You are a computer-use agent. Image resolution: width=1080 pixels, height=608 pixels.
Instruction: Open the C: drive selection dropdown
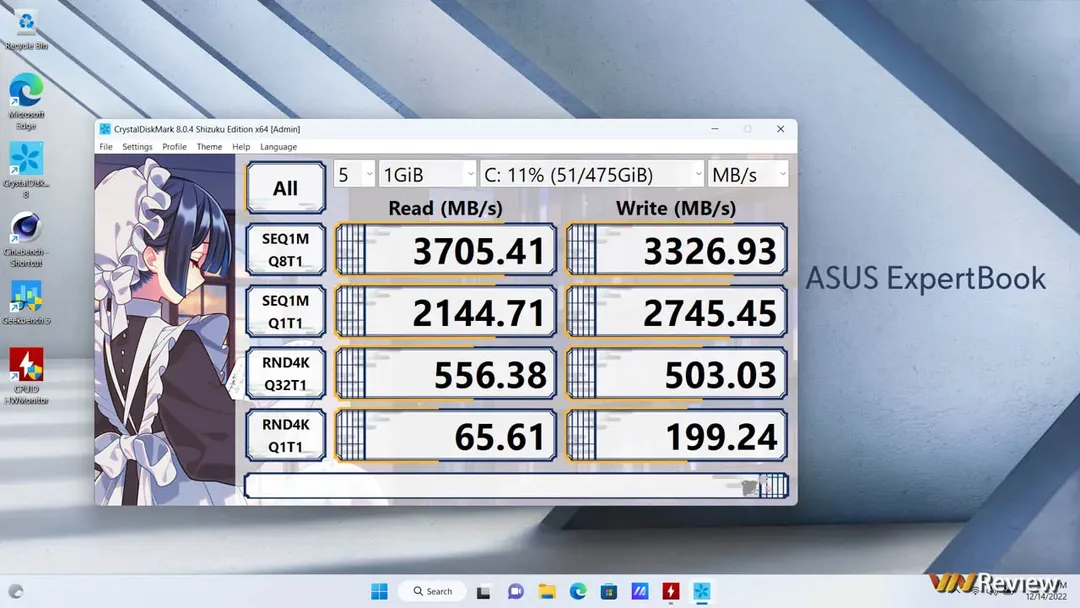(593, 175)
